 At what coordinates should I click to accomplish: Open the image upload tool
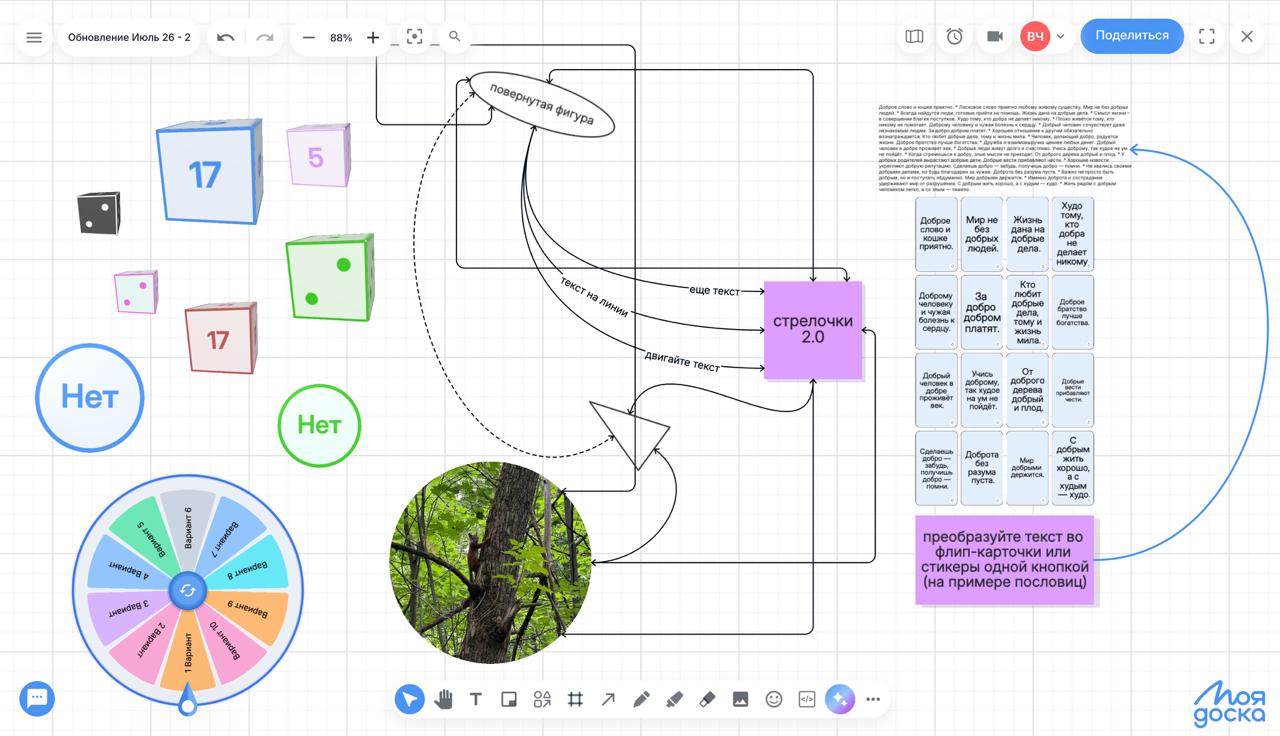click(x=740, y=699)
